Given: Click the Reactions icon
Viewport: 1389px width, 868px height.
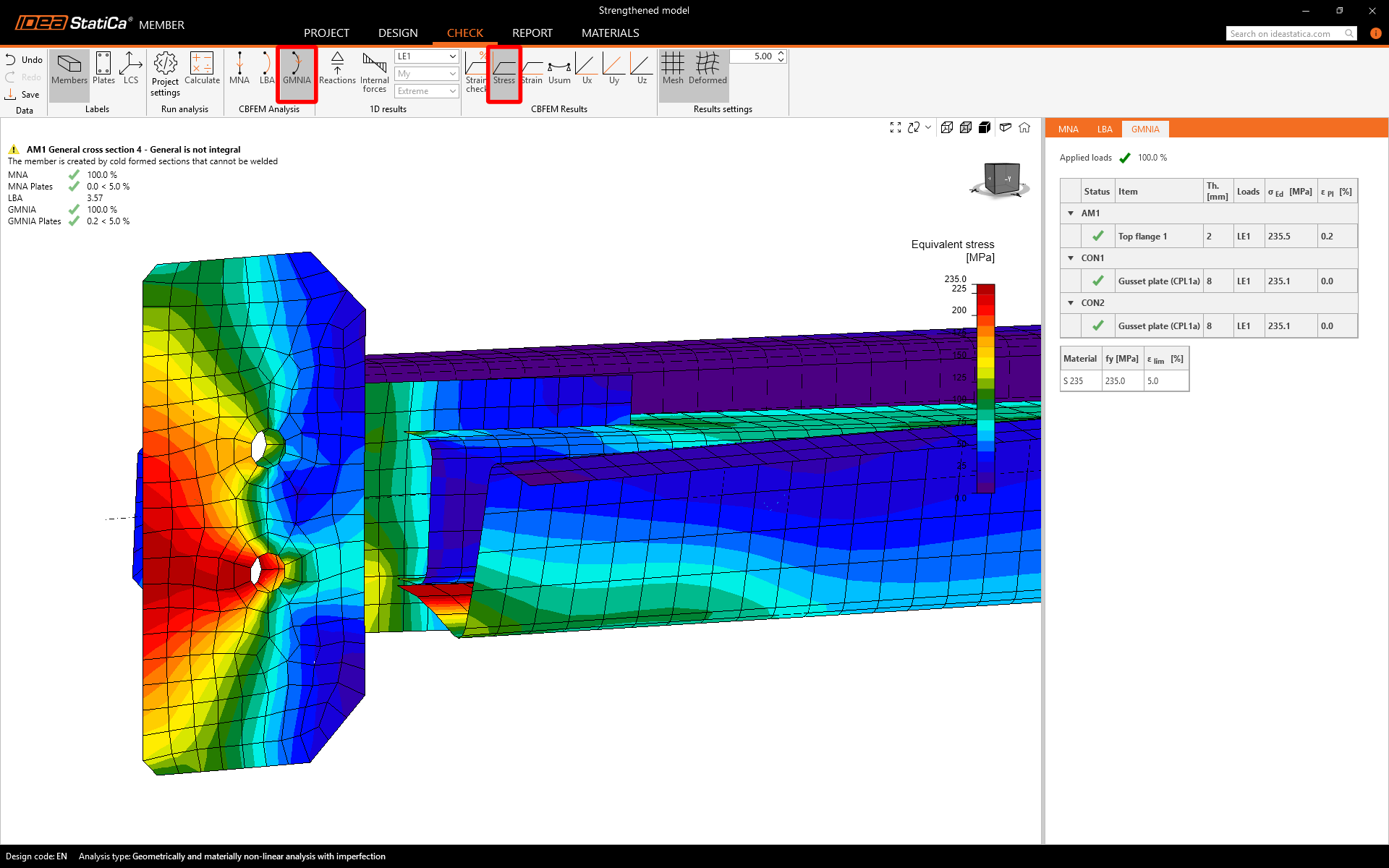Looking at the screenshot, I should (337, 69).
